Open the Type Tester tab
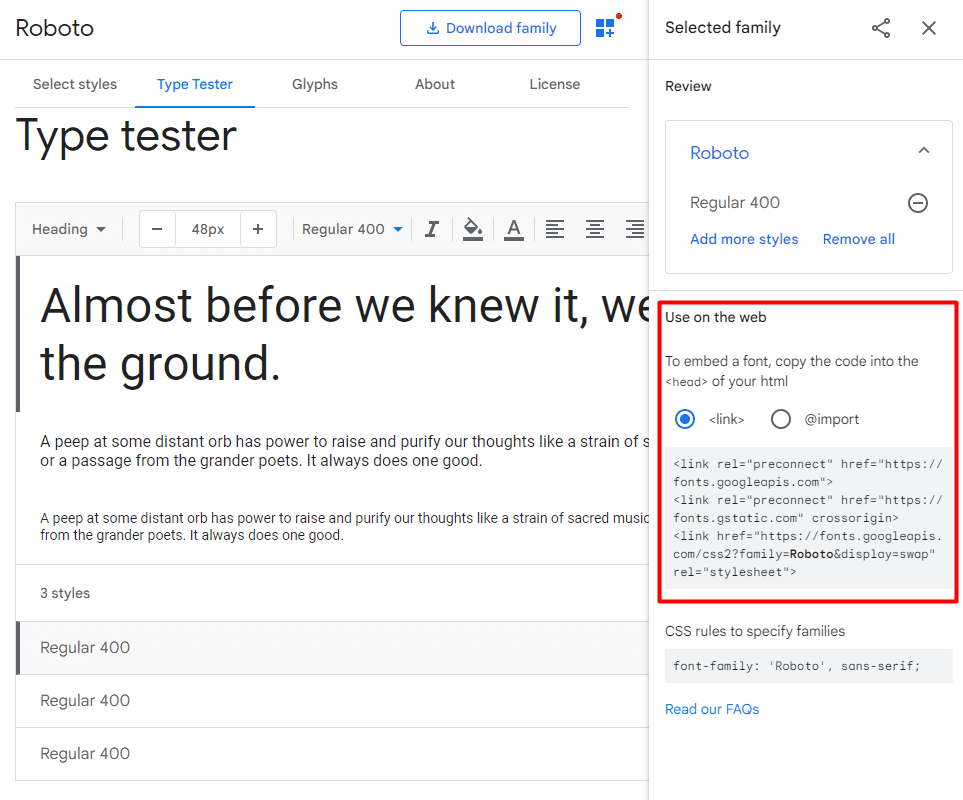This screenshot has width=963, height=800. 195,84
